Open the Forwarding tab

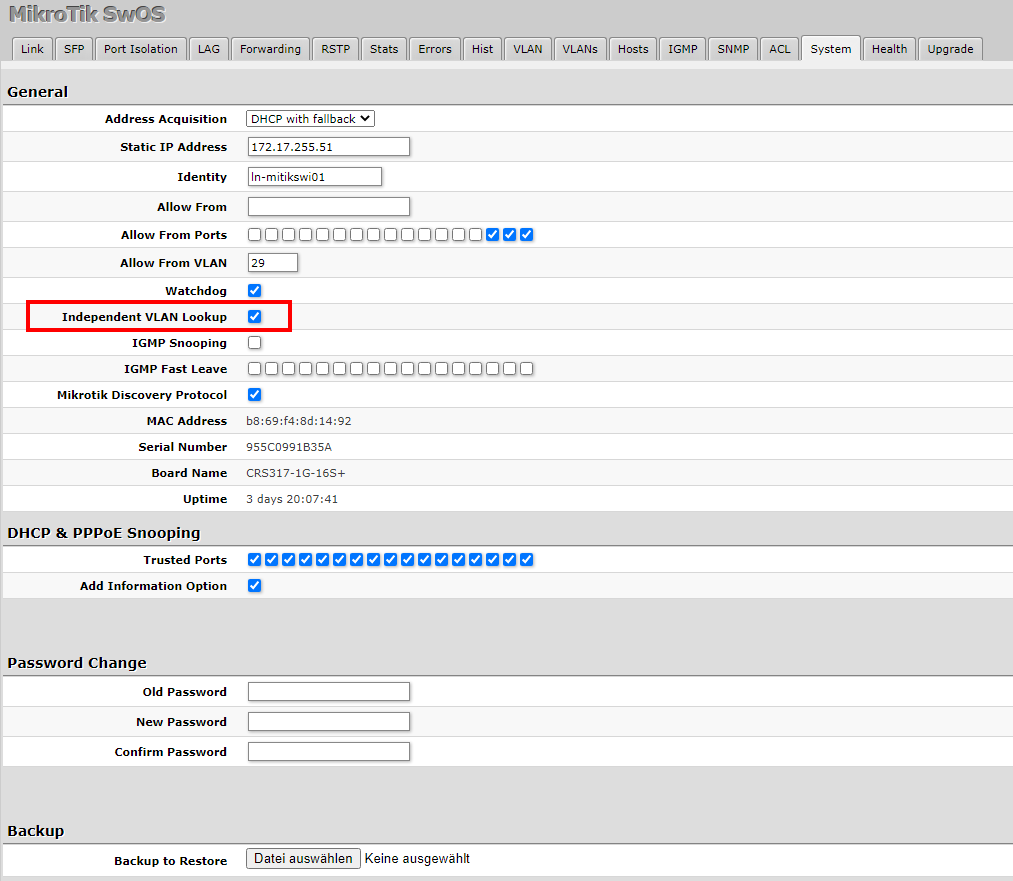pos(271,49)
